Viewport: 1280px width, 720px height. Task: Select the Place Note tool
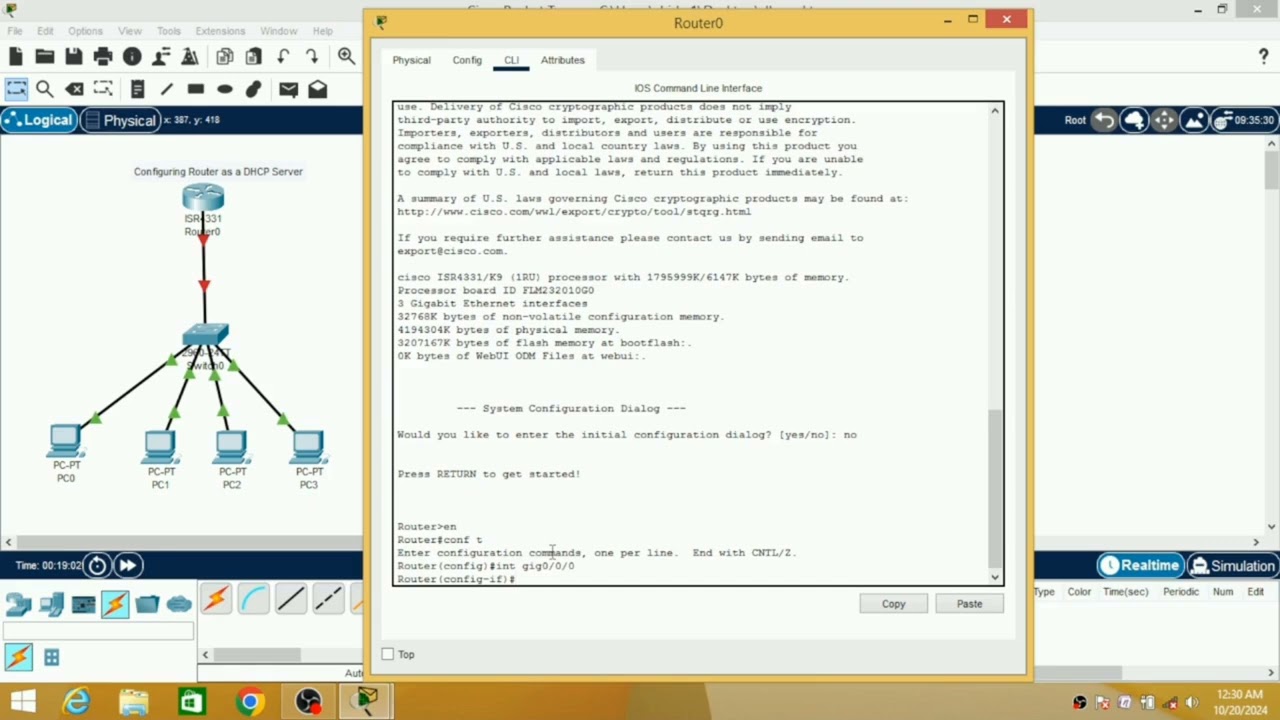tap(137, 89)
